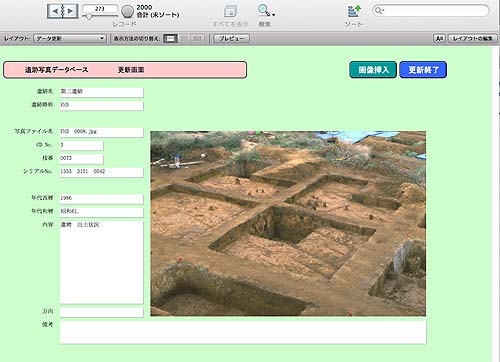Click the Edit Layout button

click(472, 39)
